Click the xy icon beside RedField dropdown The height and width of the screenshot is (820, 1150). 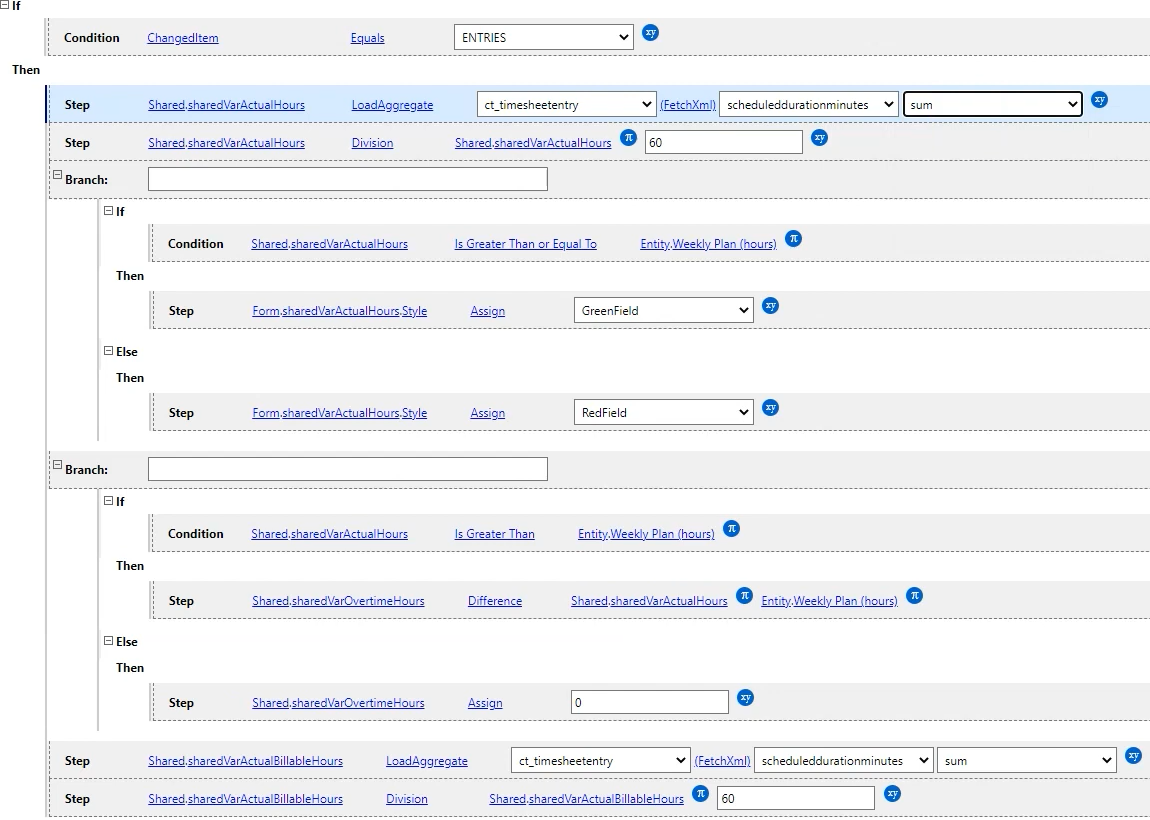770,408
